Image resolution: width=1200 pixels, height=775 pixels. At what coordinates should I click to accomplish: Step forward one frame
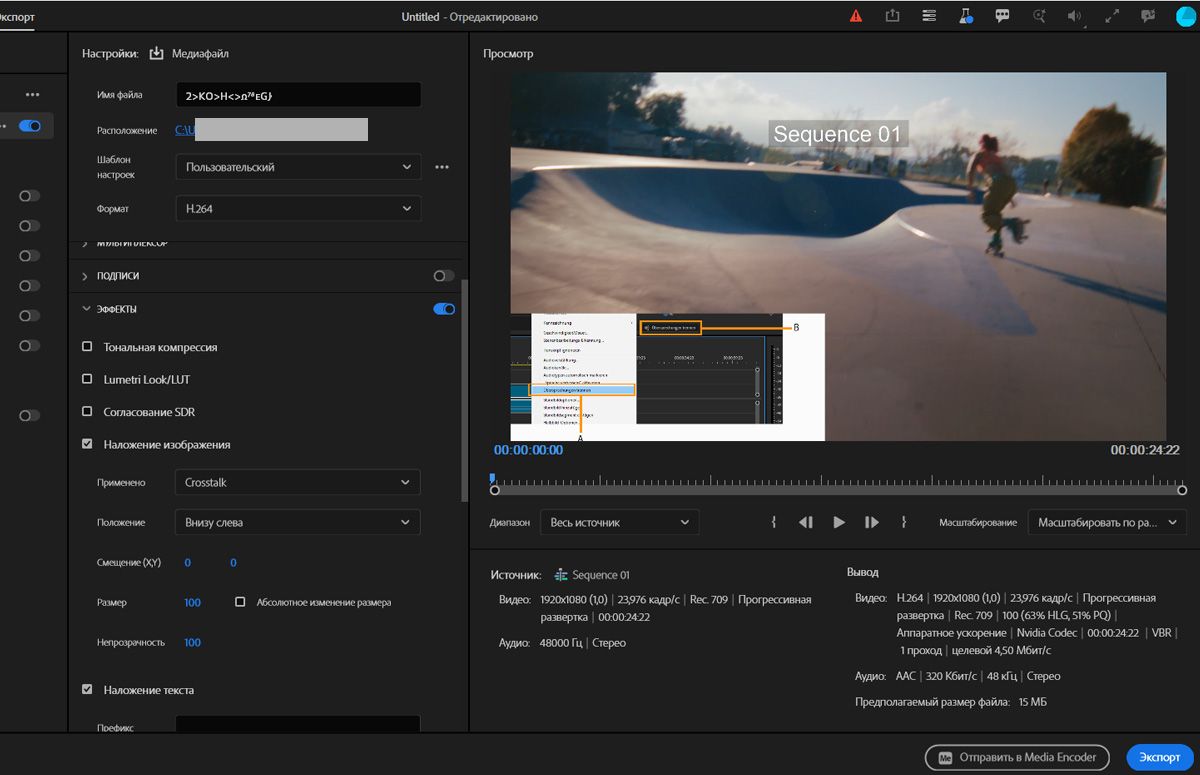coord(872,522)
